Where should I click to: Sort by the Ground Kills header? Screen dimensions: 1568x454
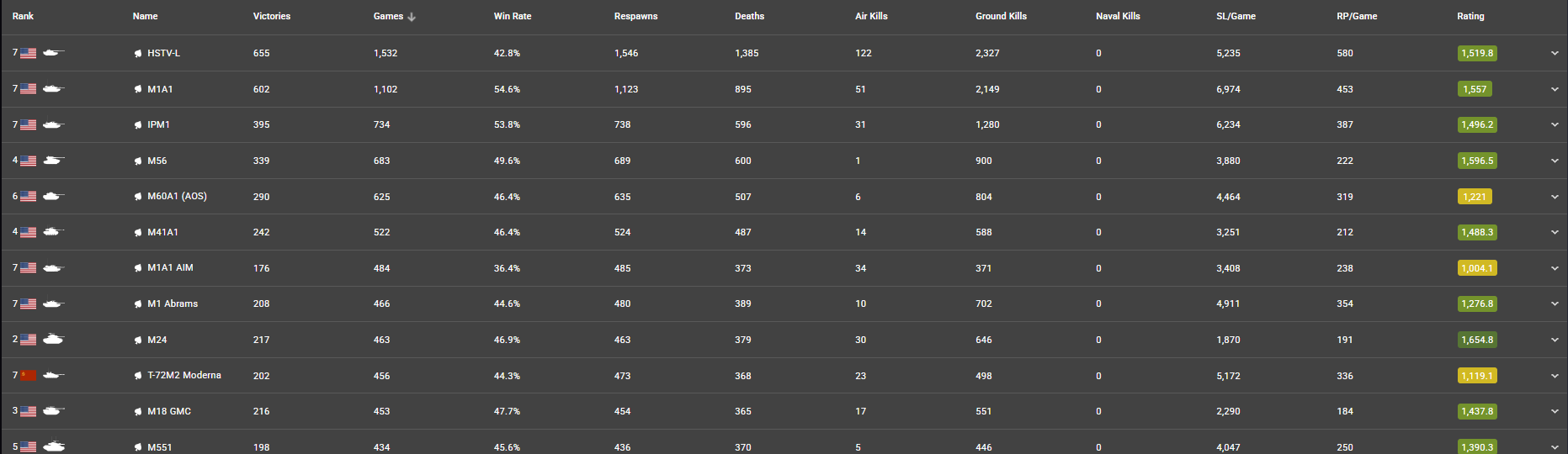pos(1001,16)
